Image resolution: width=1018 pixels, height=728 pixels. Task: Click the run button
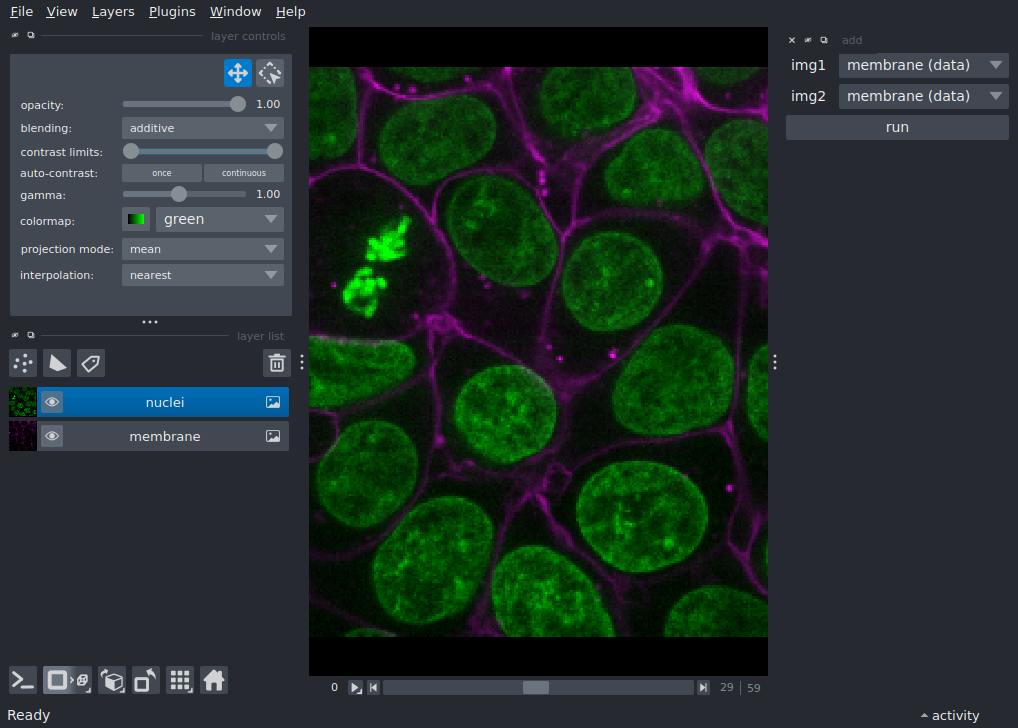[x=897, y=128]
